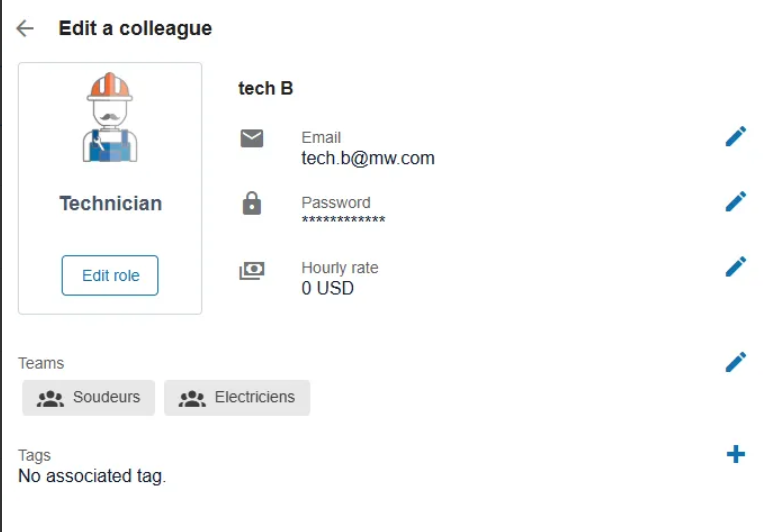Click the Edit role button
Viewport: 779px width, 532px height.
point(110,276)
